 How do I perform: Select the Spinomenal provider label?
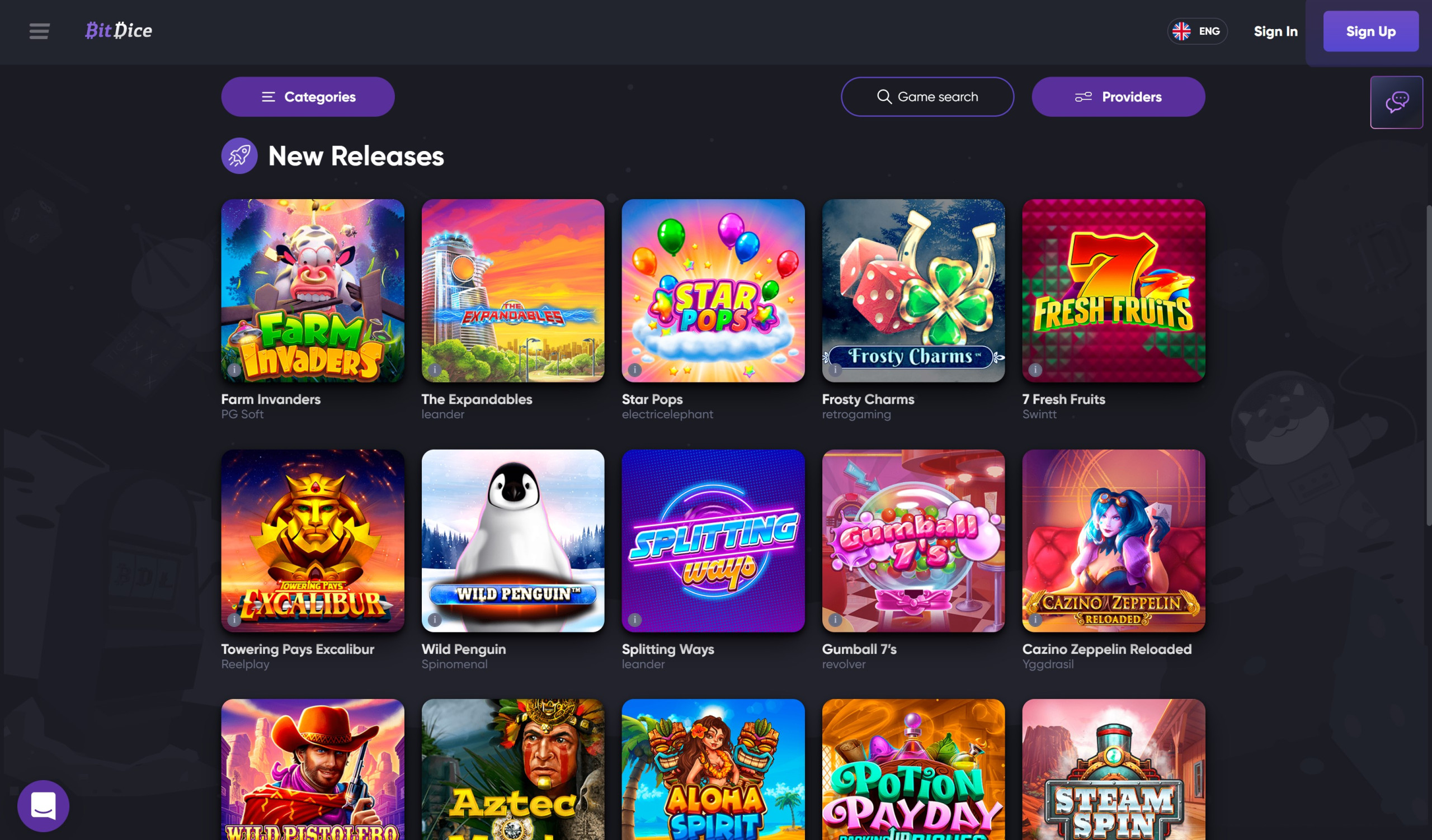(x=455, y=664)
